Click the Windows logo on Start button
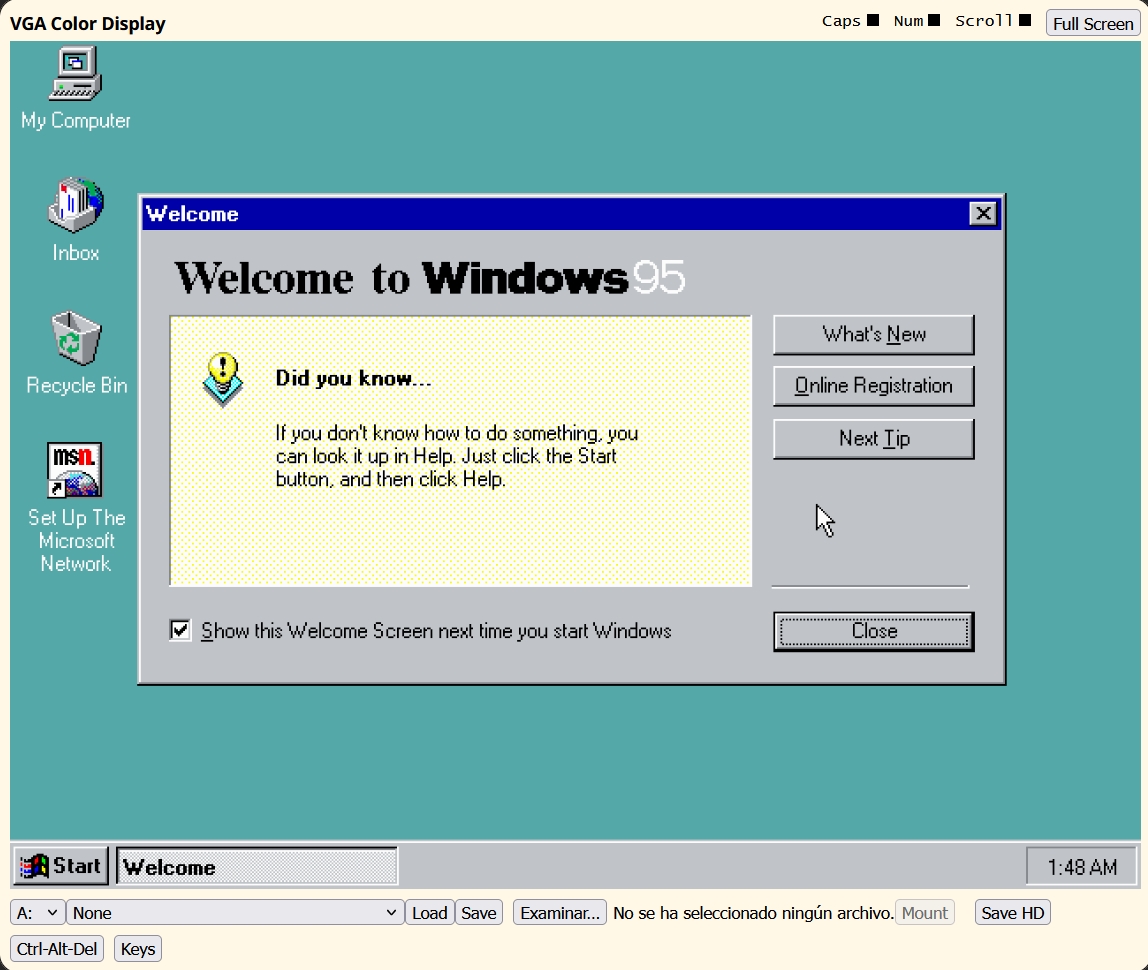 coord(35,866)
